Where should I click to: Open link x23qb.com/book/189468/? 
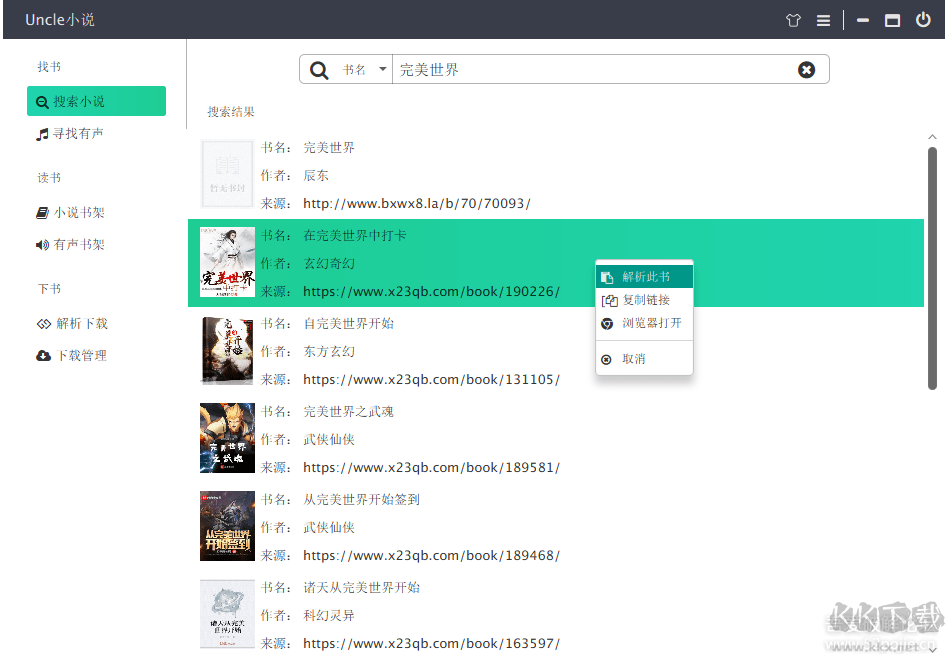[x=431, y=556]
